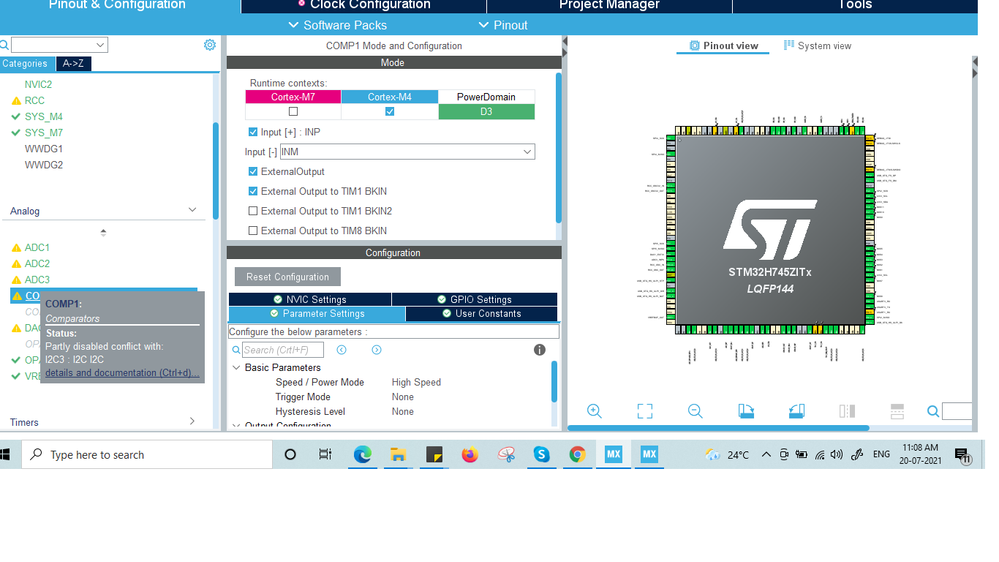Open the NVIC Settings tab

(310, 299)
